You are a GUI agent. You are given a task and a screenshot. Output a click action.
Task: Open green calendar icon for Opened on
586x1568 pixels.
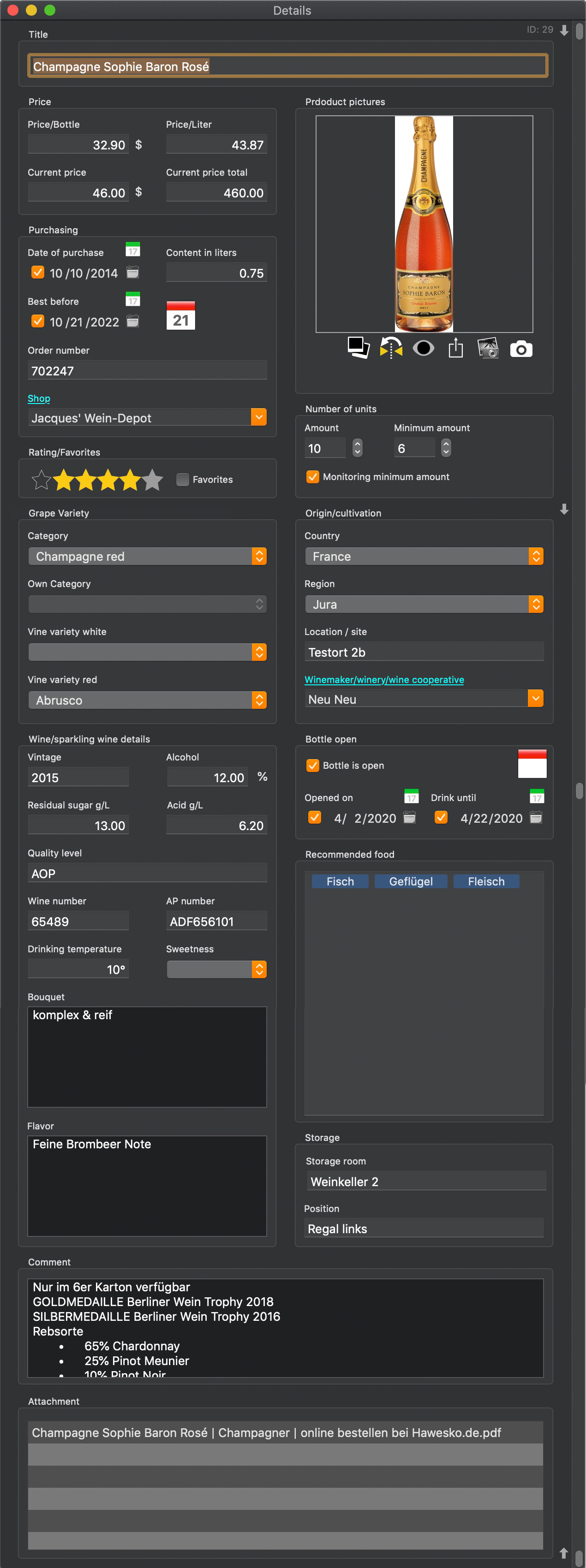(x=412, y=796)
